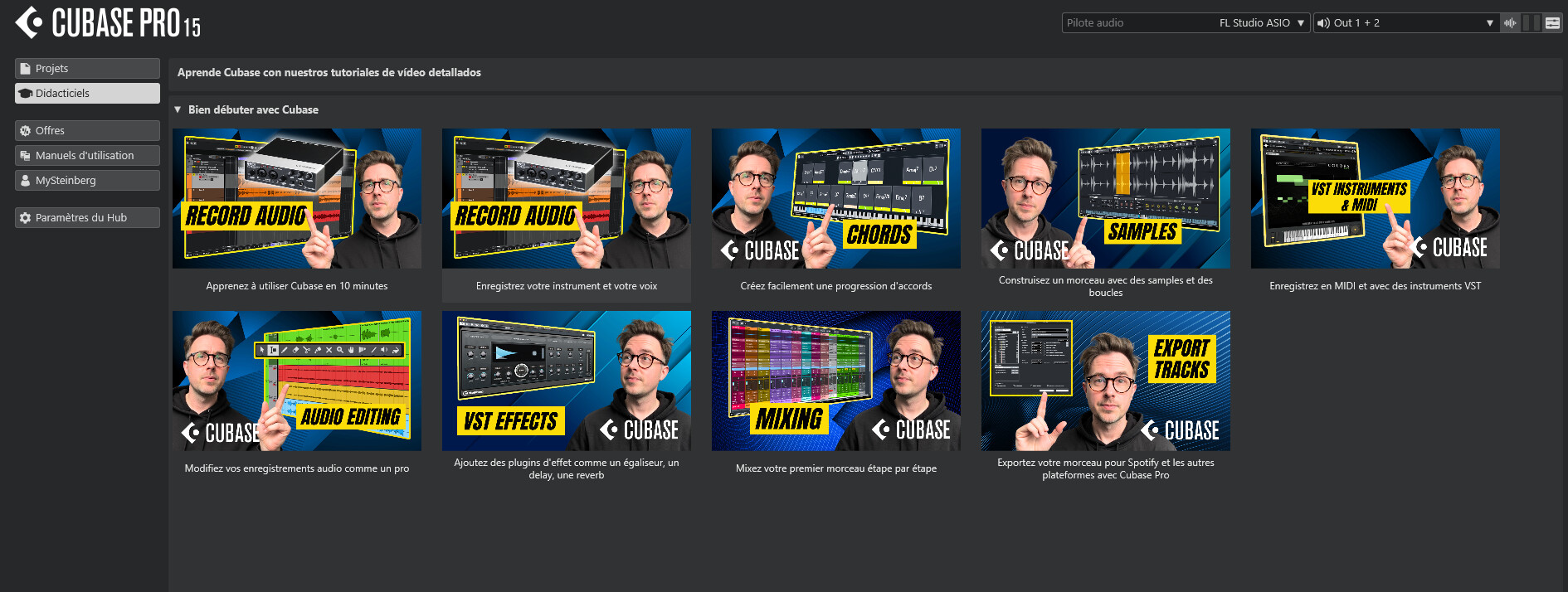Click the MySteinberg user icon
This screenshot has width=1568, height=592.
(x=25, y=181)
